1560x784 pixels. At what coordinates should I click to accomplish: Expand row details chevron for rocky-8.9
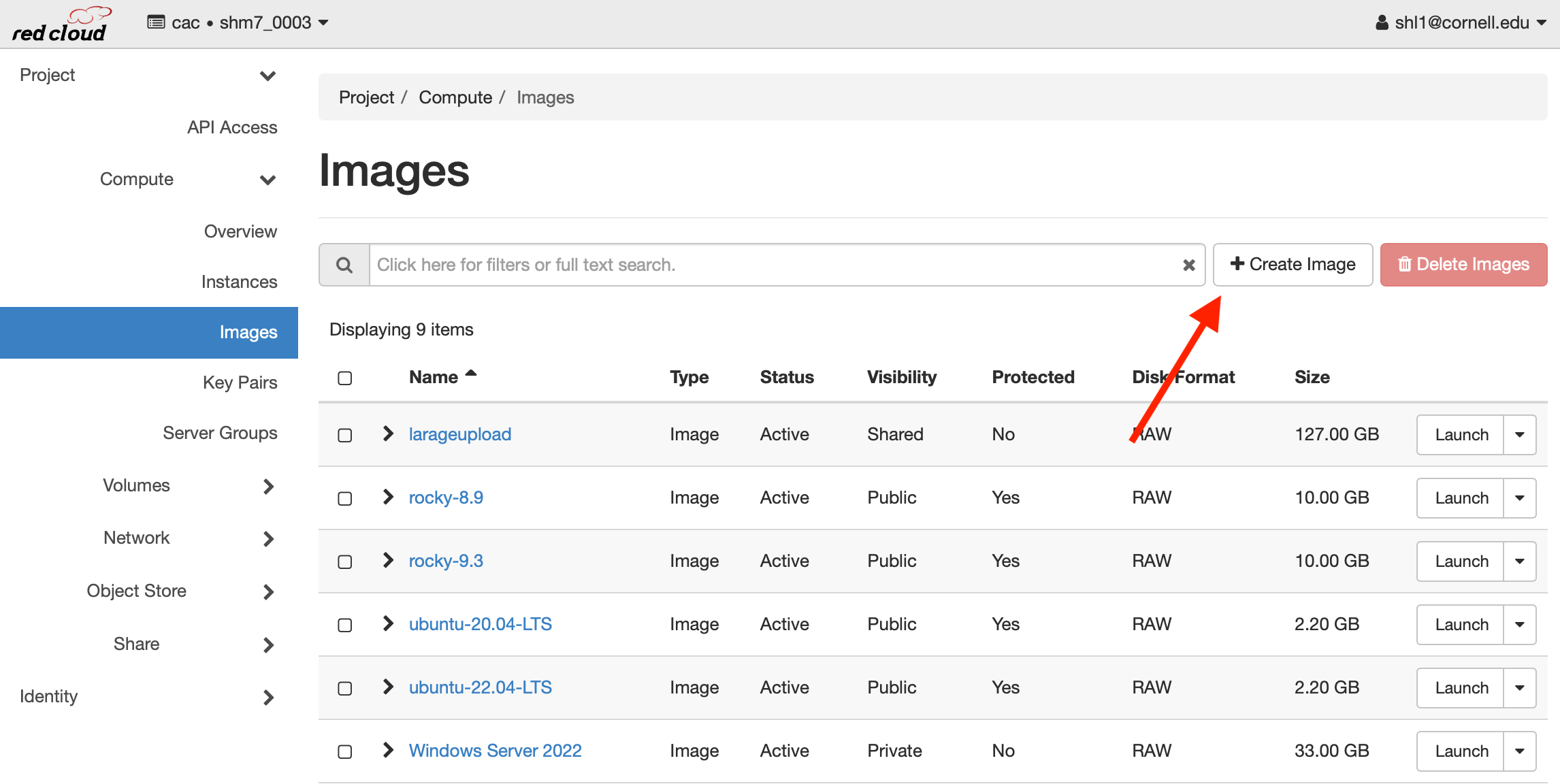click(x=388, y=497)
